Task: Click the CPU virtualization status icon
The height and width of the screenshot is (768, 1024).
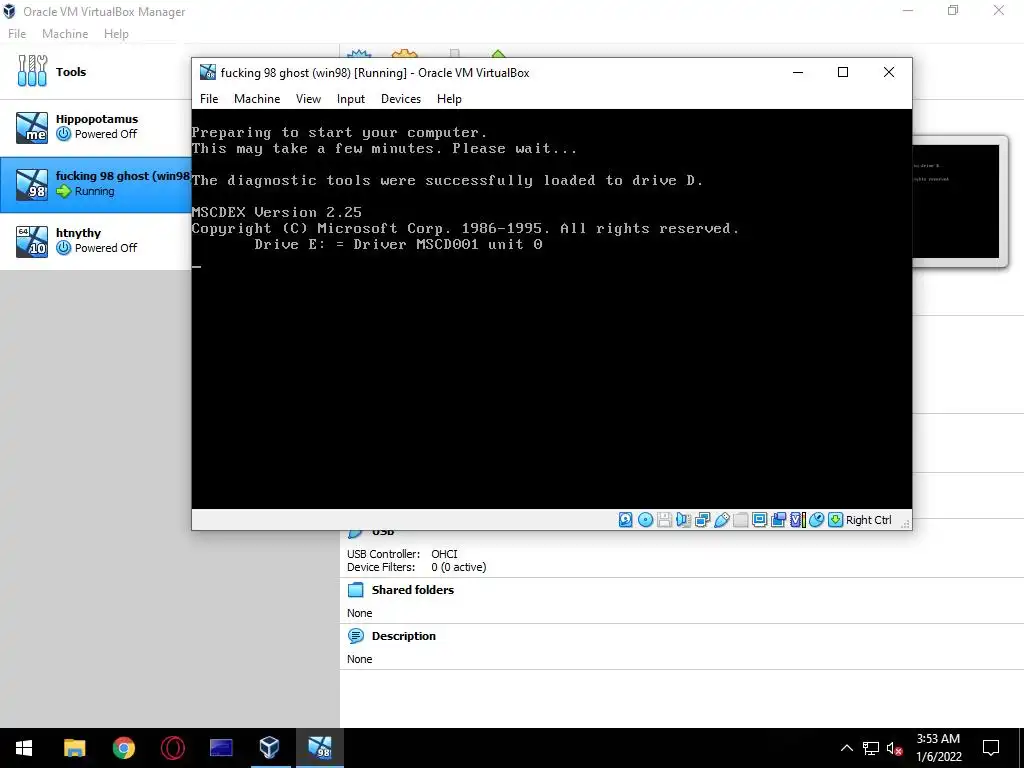Action: pyautogui.click(x=797, y=520)
